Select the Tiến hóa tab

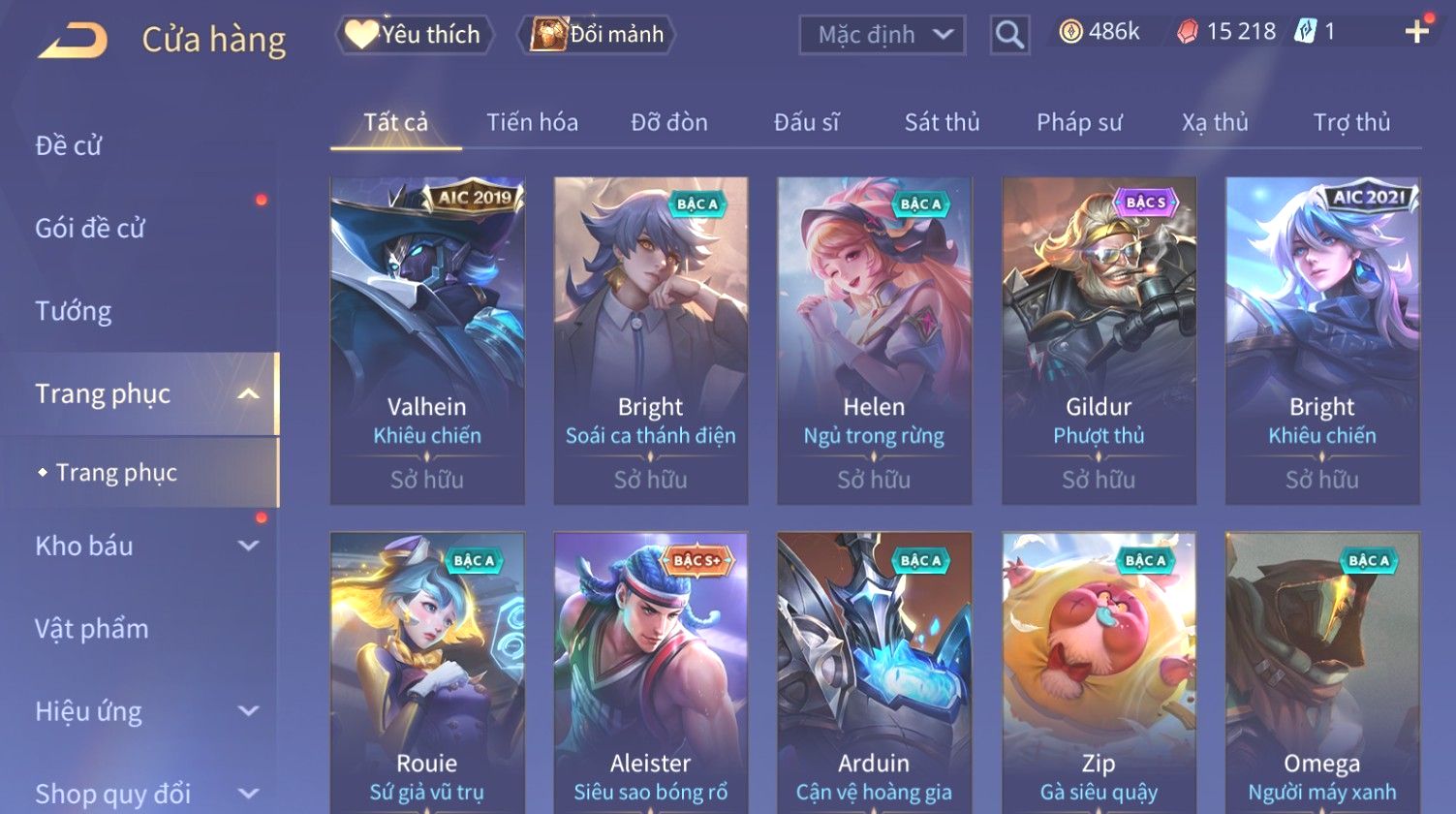532,122
